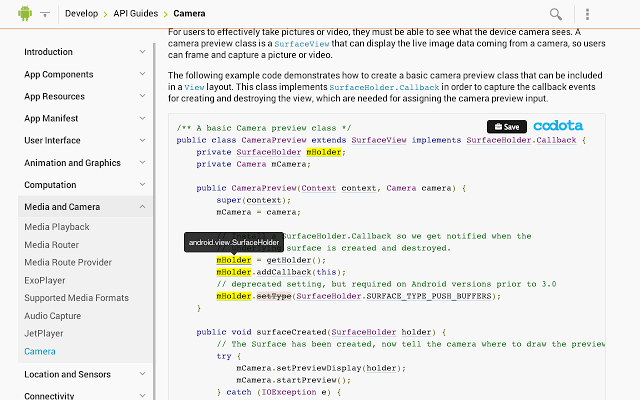The image size is (640, 400).
Task: Click the Codota logo
Action: tap(558, 126)
